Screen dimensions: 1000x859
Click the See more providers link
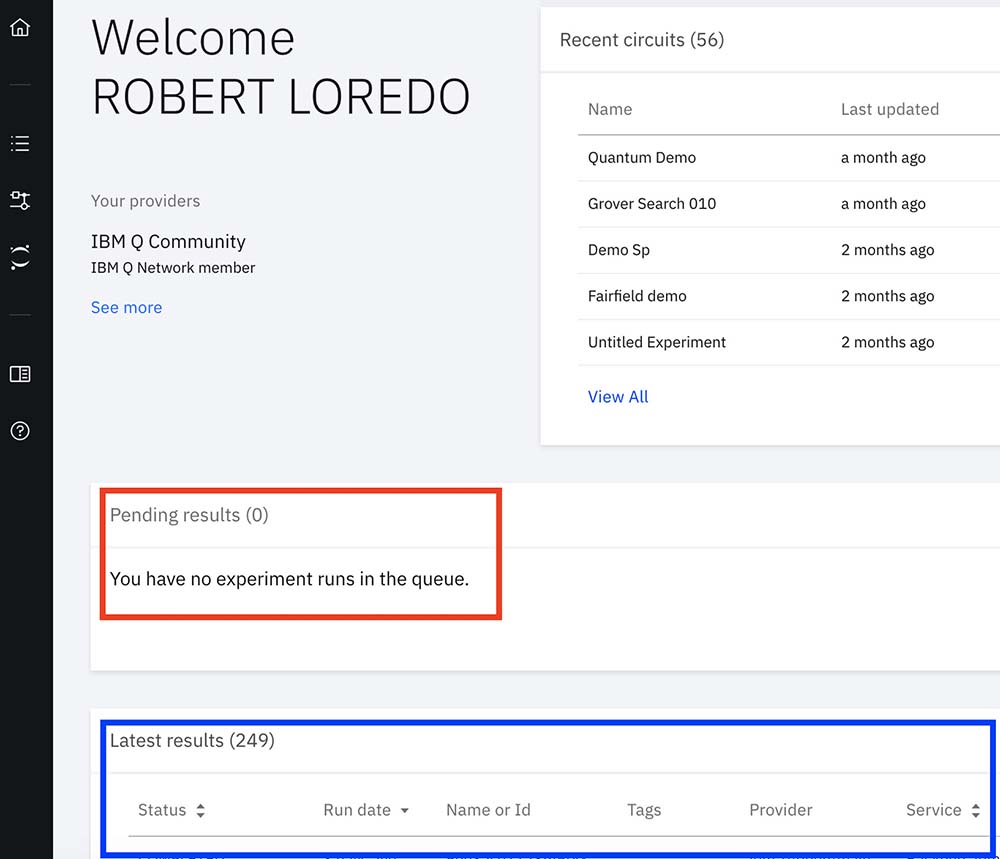point(126,308)
